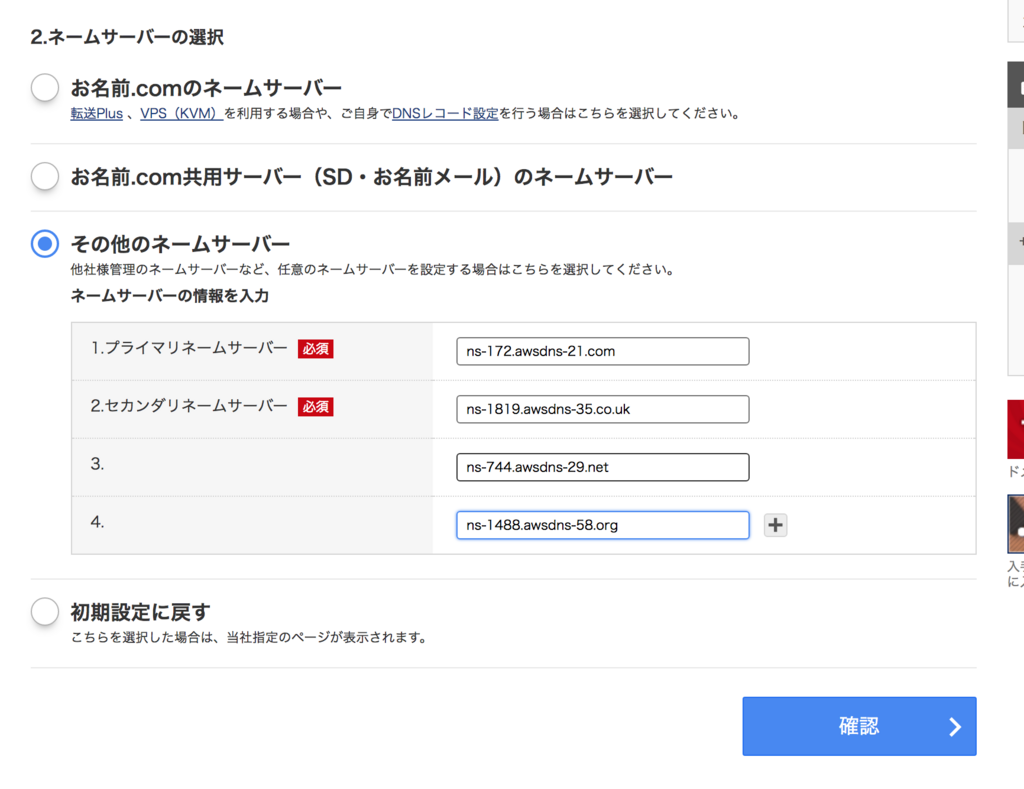This screenshot has height=789, width=1024.
Task: Click the ネームサーバーの情報を入力 subheading
Action: [x=169, y=296]
